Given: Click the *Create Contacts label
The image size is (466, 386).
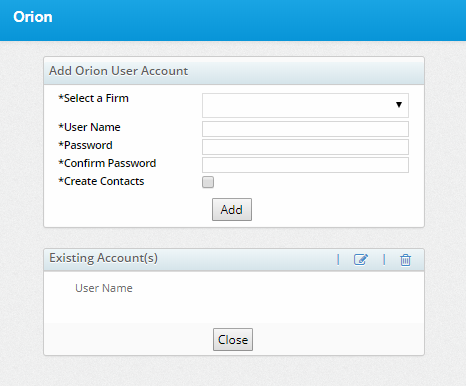Looking at the screenshot, I should pyautogui.click(x=101, y=181).
